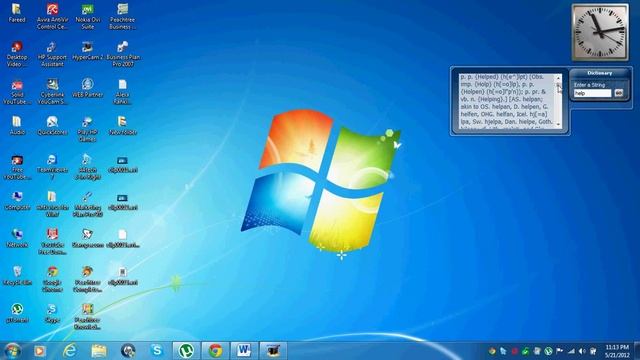Select the New folder desktop icon
The width and height of the screenshot is (640, 360).
click(122, 125)
